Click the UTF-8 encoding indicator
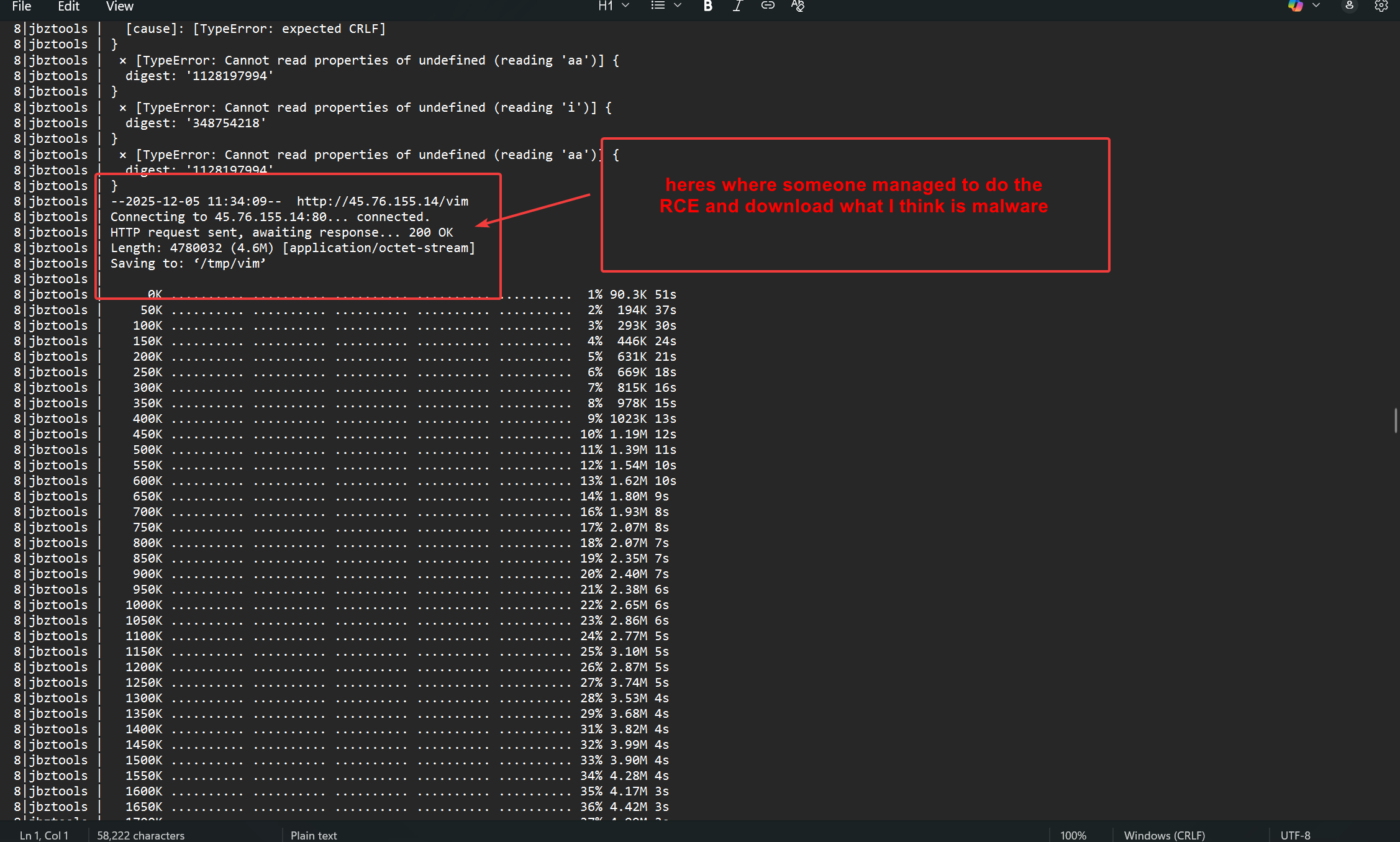This screenshot has height=842, width=1400. coord(1295,835)
